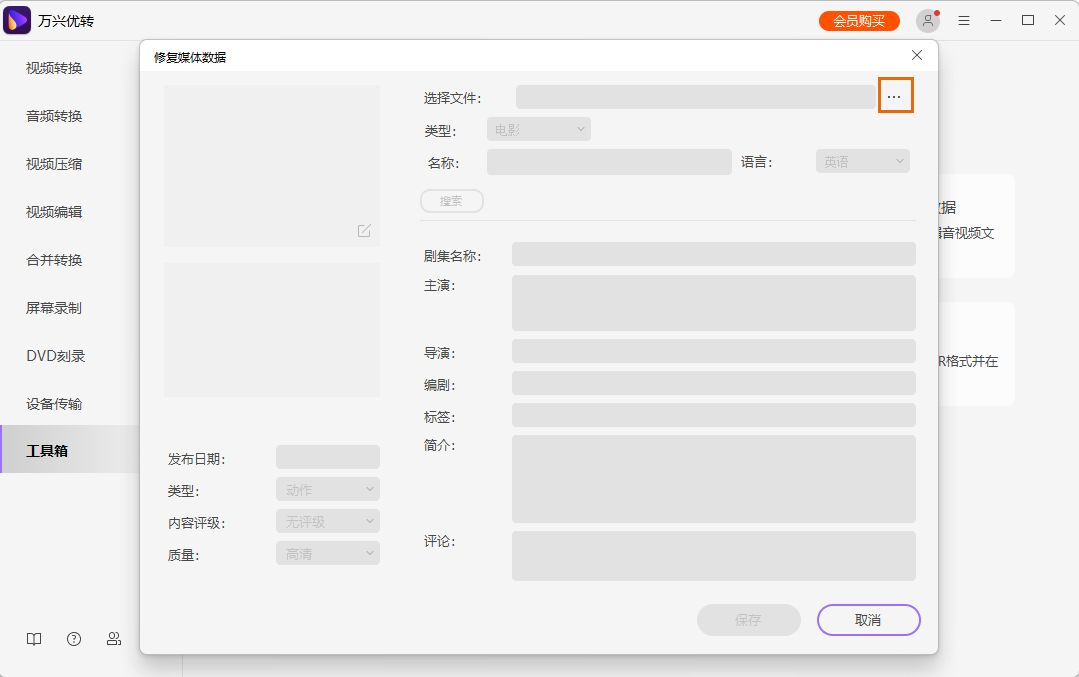Click the 会员购买 purchase button
This screenshot has height=677, width=1079.
click(858, 20)
